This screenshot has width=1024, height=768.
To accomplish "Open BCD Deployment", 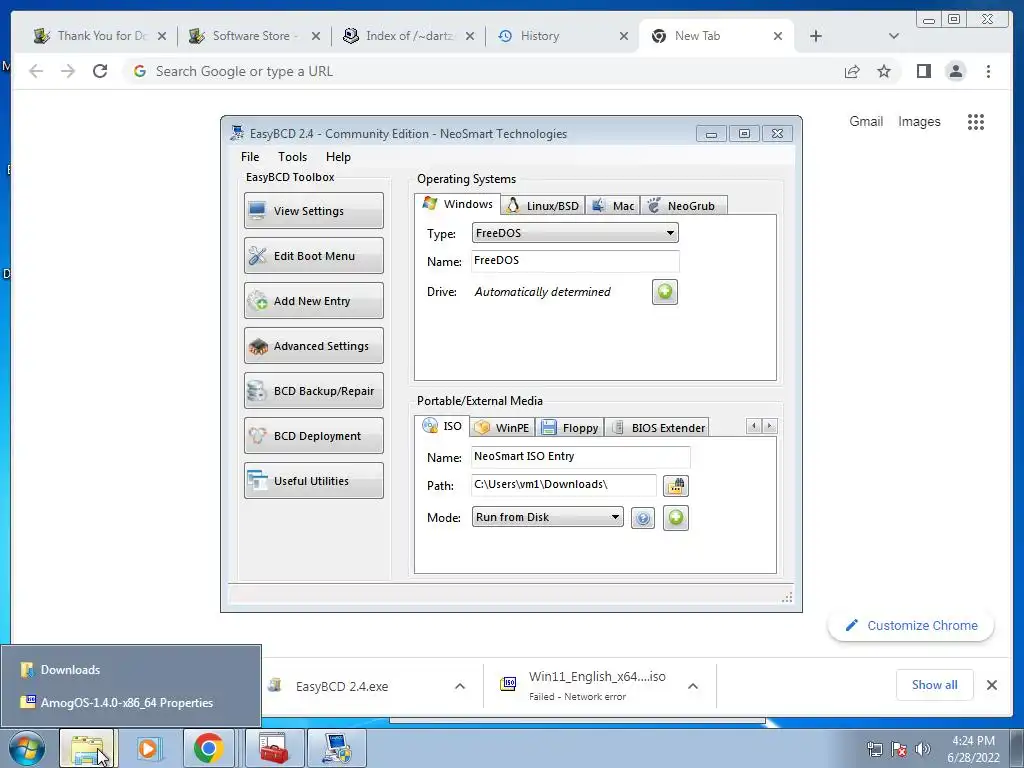I will pyautogui.click(x=313, y=436).
